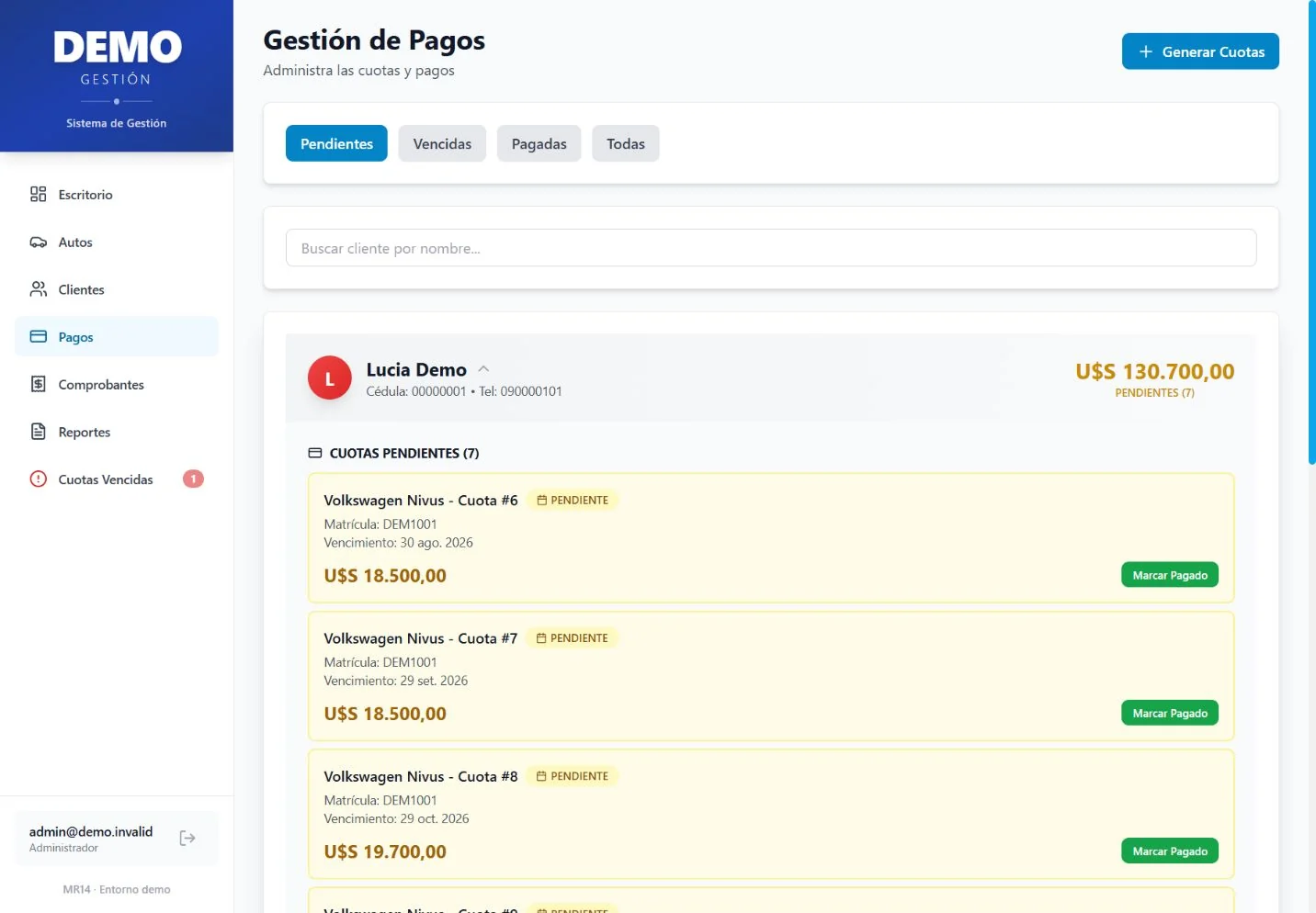Click the vertical page scrollbar
The height and width of the screenshot is (913, 1316).
1311,231
